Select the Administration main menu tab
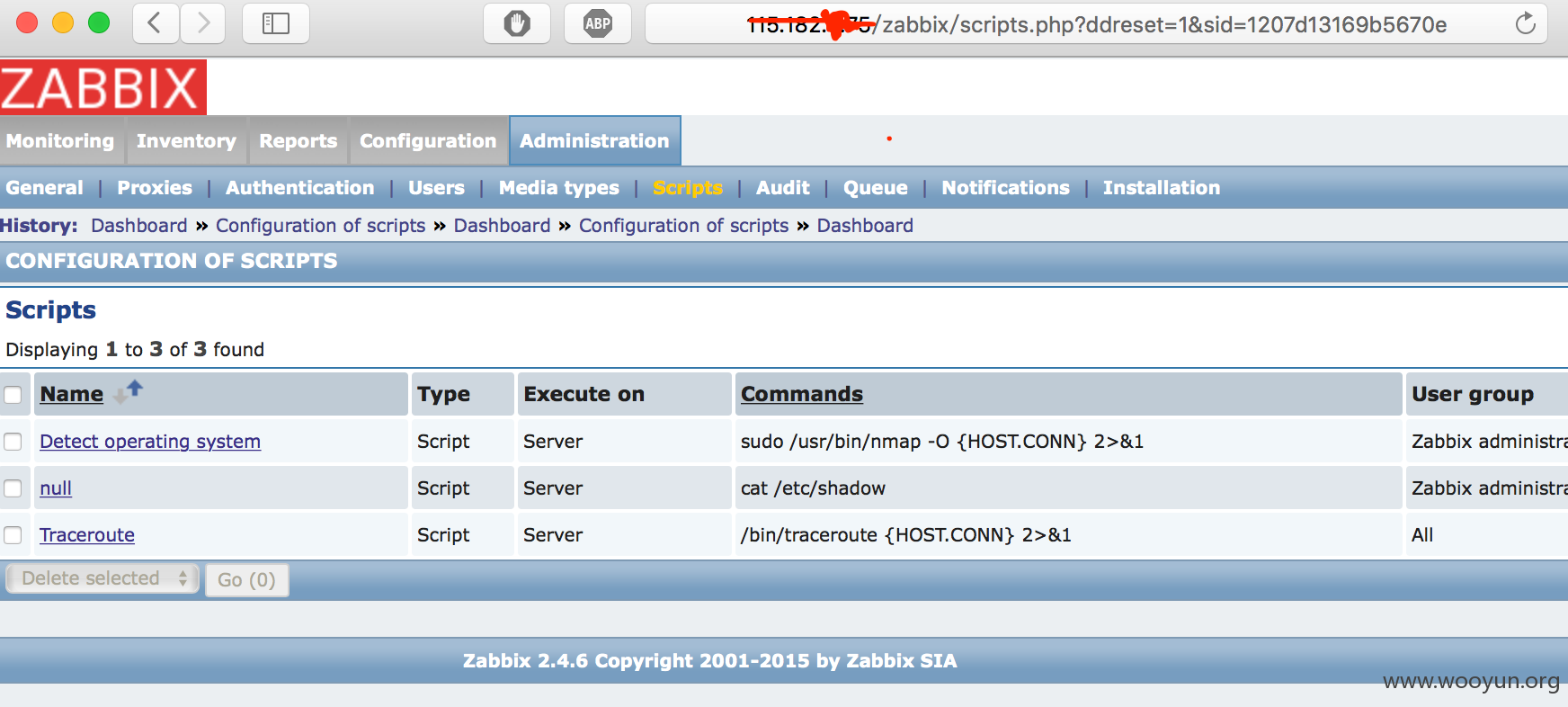Image resolution: width=1568 pixels, height=707 pixels. (594, 141)
